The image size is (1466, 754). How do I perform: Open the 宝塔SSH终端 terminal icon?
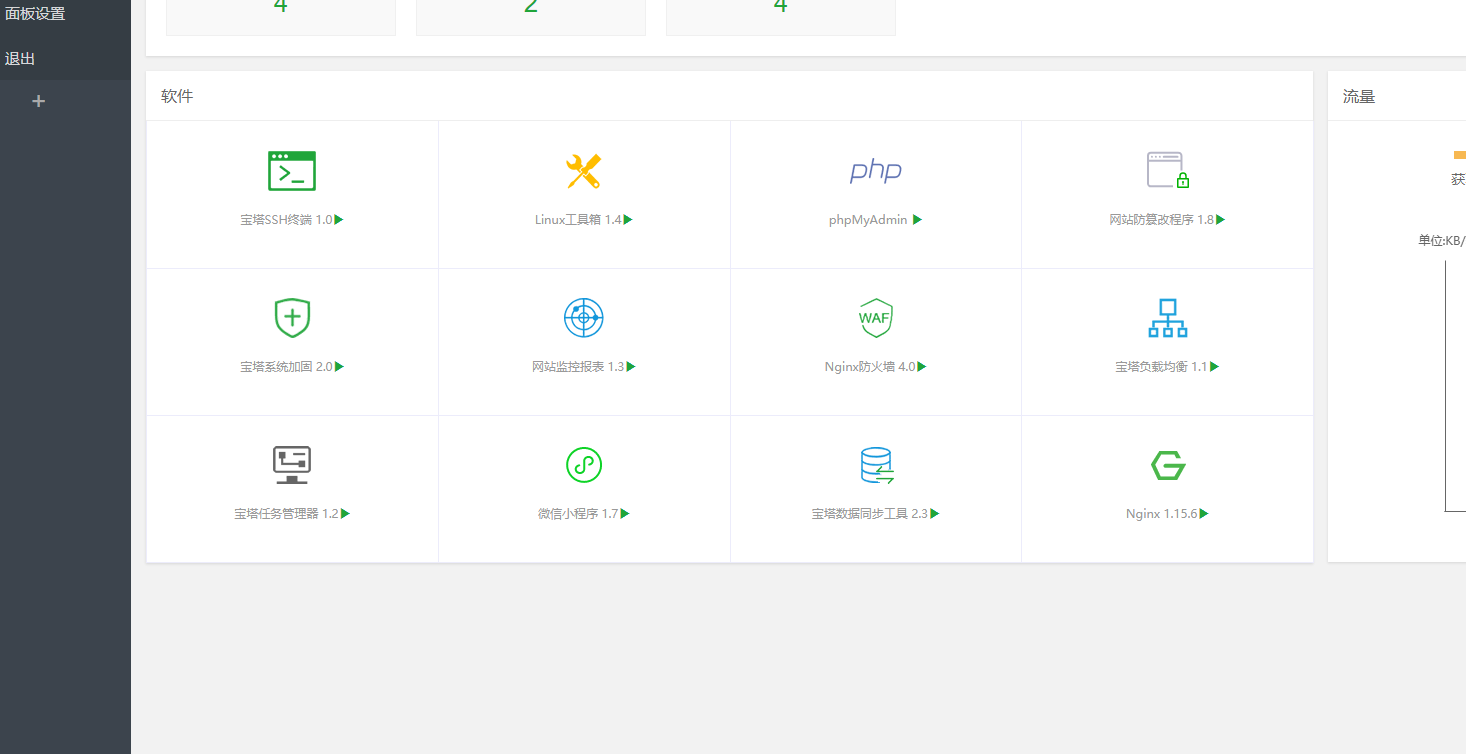(x=292, y=171)
